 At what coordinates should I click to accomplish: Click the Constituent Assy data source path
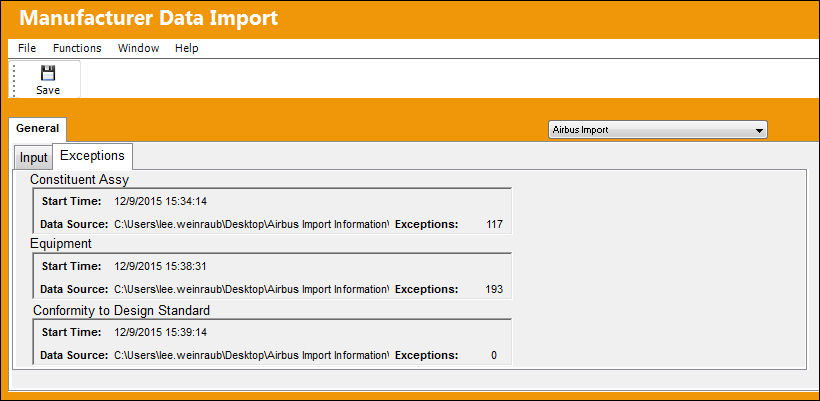(x=252, y=224)
